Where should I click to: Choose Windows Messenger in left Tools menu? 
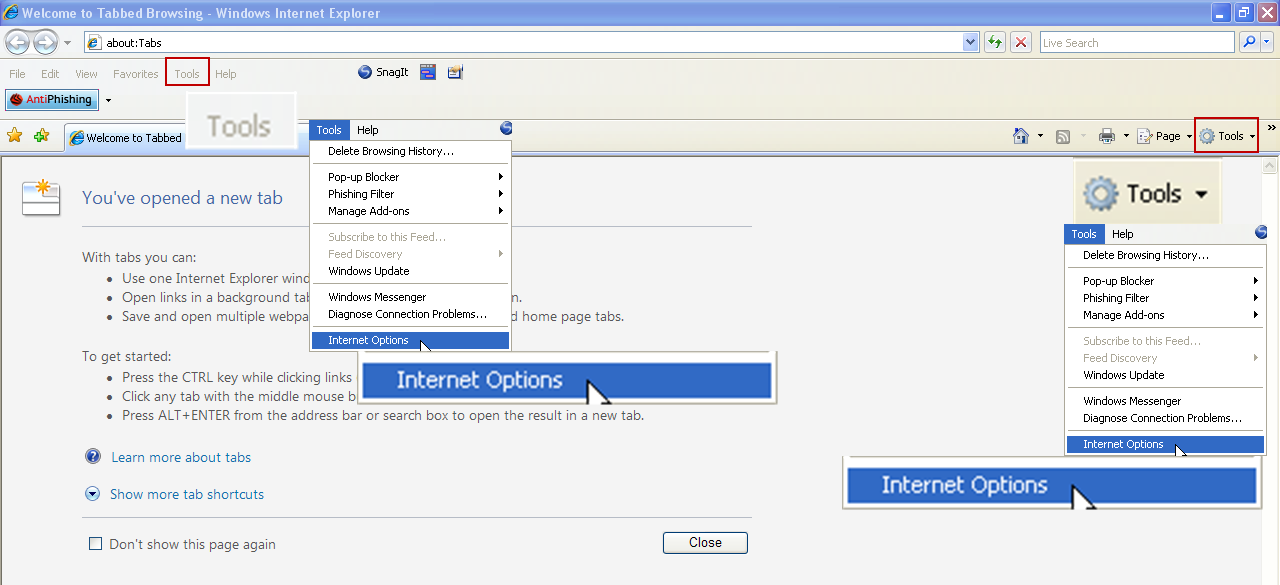[x=410, y=297]
